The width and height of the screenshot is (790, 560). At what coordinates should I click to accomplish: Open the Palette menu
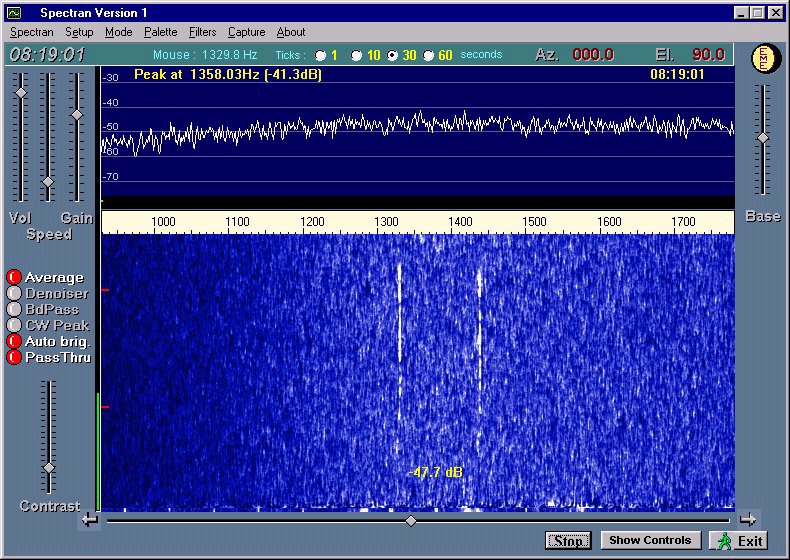tap(160, 32)
